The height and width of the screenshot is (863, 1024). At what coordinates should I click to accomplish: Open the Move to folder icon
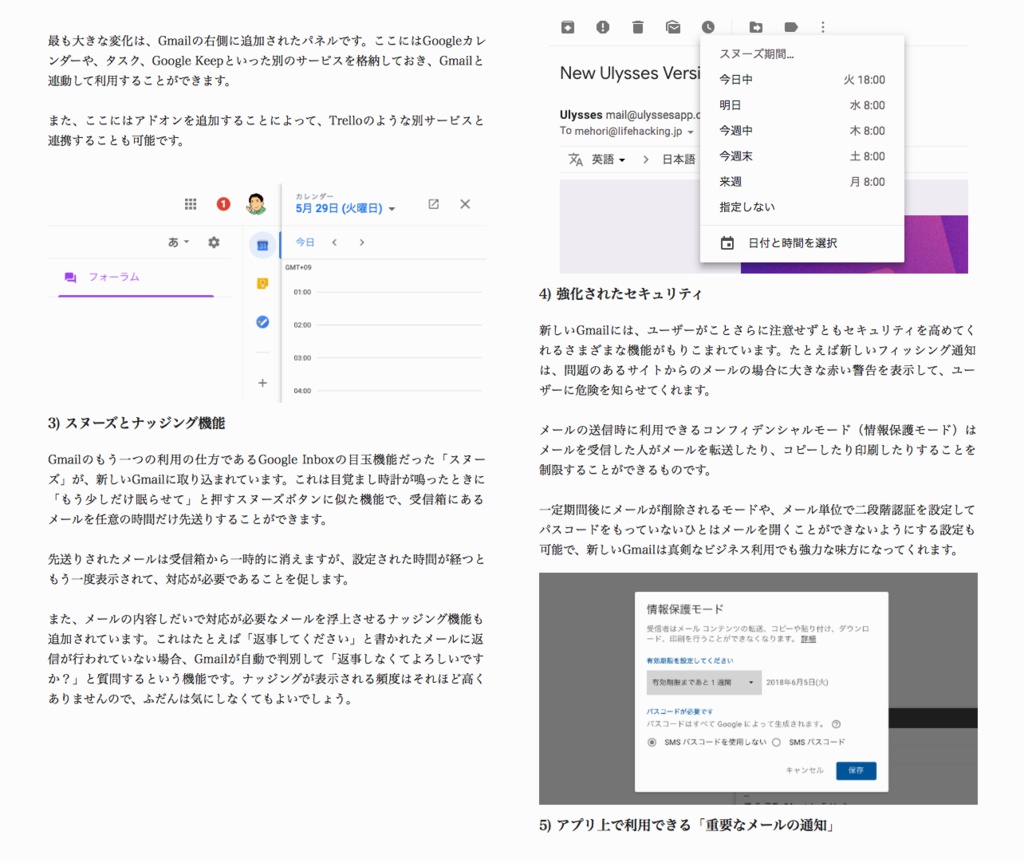(x=756, y=27)
